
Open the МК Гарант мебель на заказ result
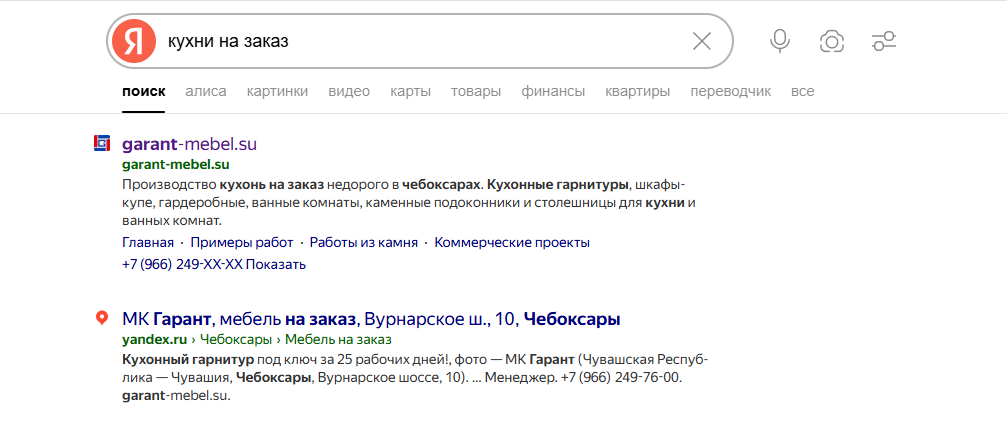[x=371, y=319]
